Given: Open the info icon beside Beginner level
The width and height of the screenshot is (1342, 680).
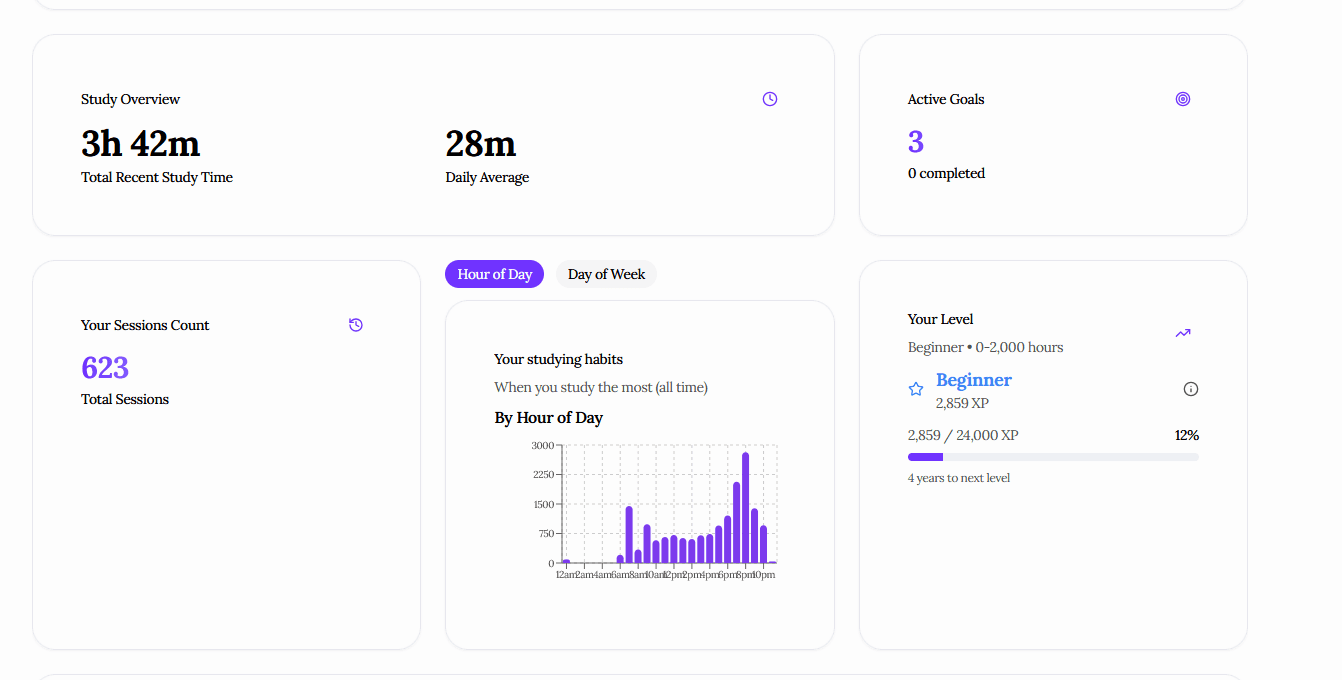Looking at the screenshot, I should [1190, 389].
